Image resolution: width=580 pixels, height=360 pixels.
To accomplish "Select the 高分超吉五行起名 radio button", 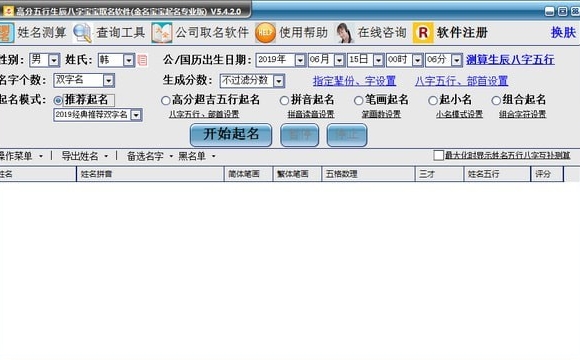I will pyautogui.click(x=166, y=100).
